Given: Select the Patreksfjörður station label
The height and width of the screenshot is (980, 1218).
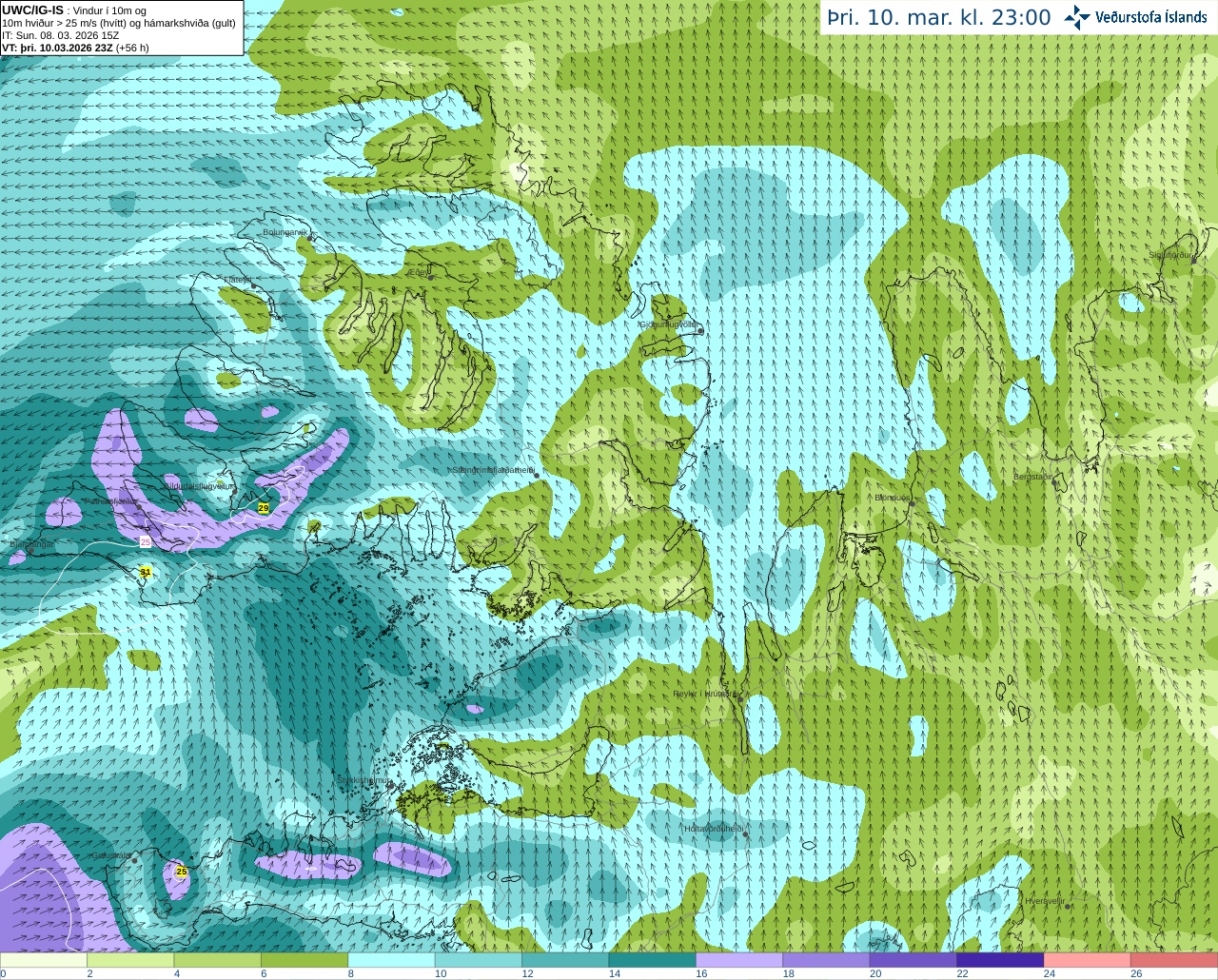Looking at the screenshot, I should 111,500.
